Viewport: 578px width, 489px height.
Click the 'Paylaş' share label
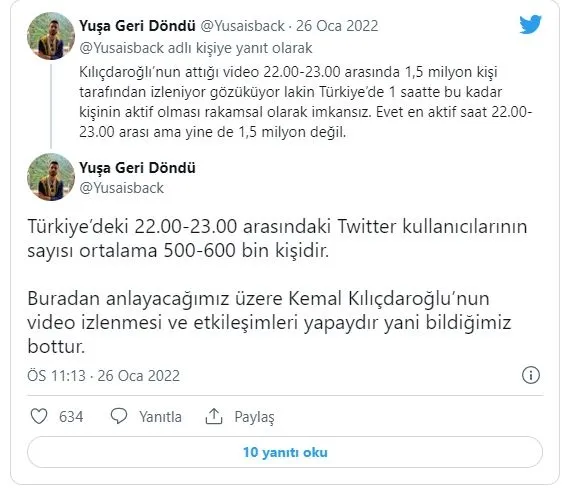click(254, 417)
